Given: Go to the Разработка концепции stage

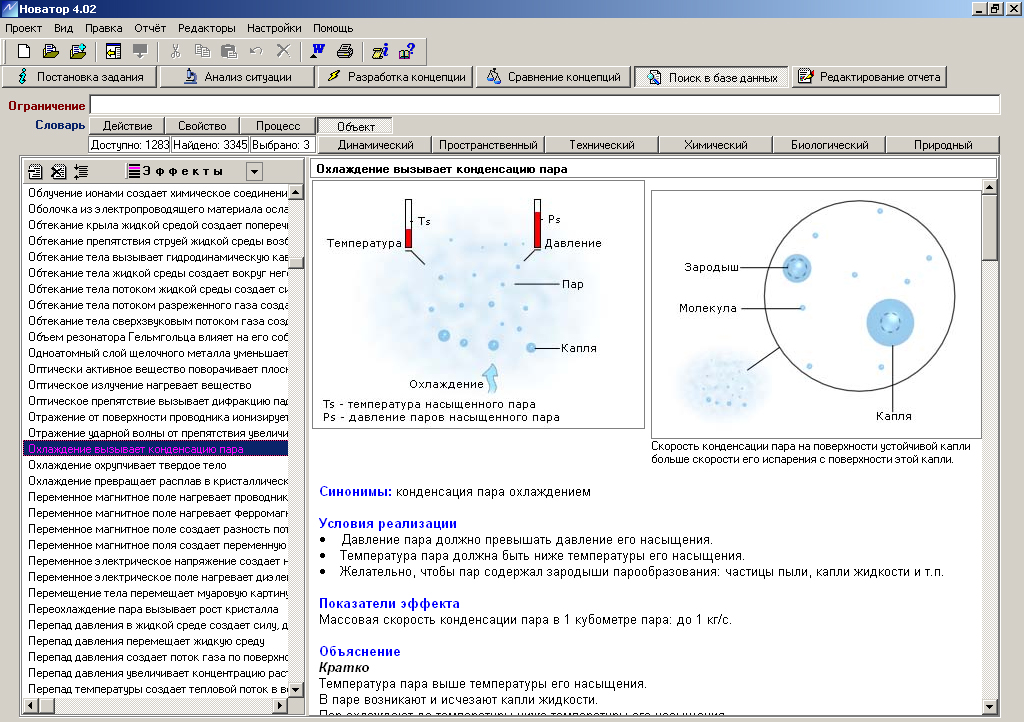Looking at the screenshot, I should pos(396,77).
